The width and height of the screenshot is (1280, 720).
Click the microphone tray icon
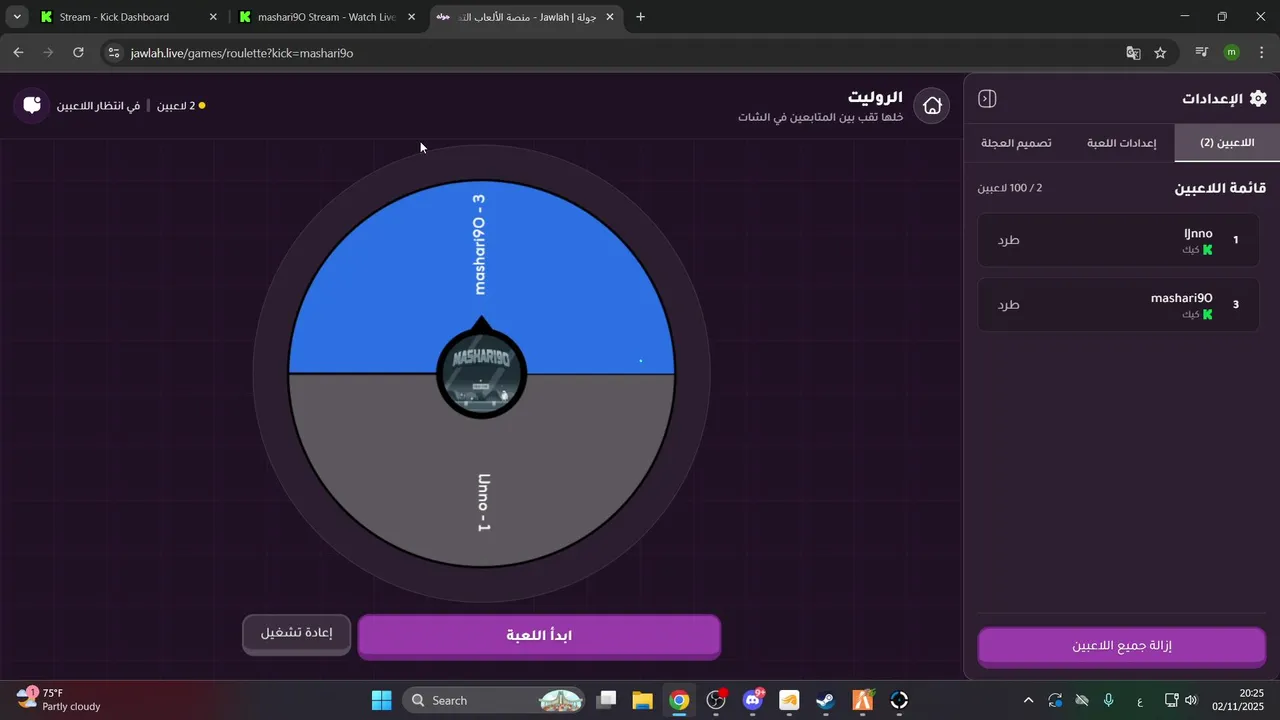click(1108, 700)
